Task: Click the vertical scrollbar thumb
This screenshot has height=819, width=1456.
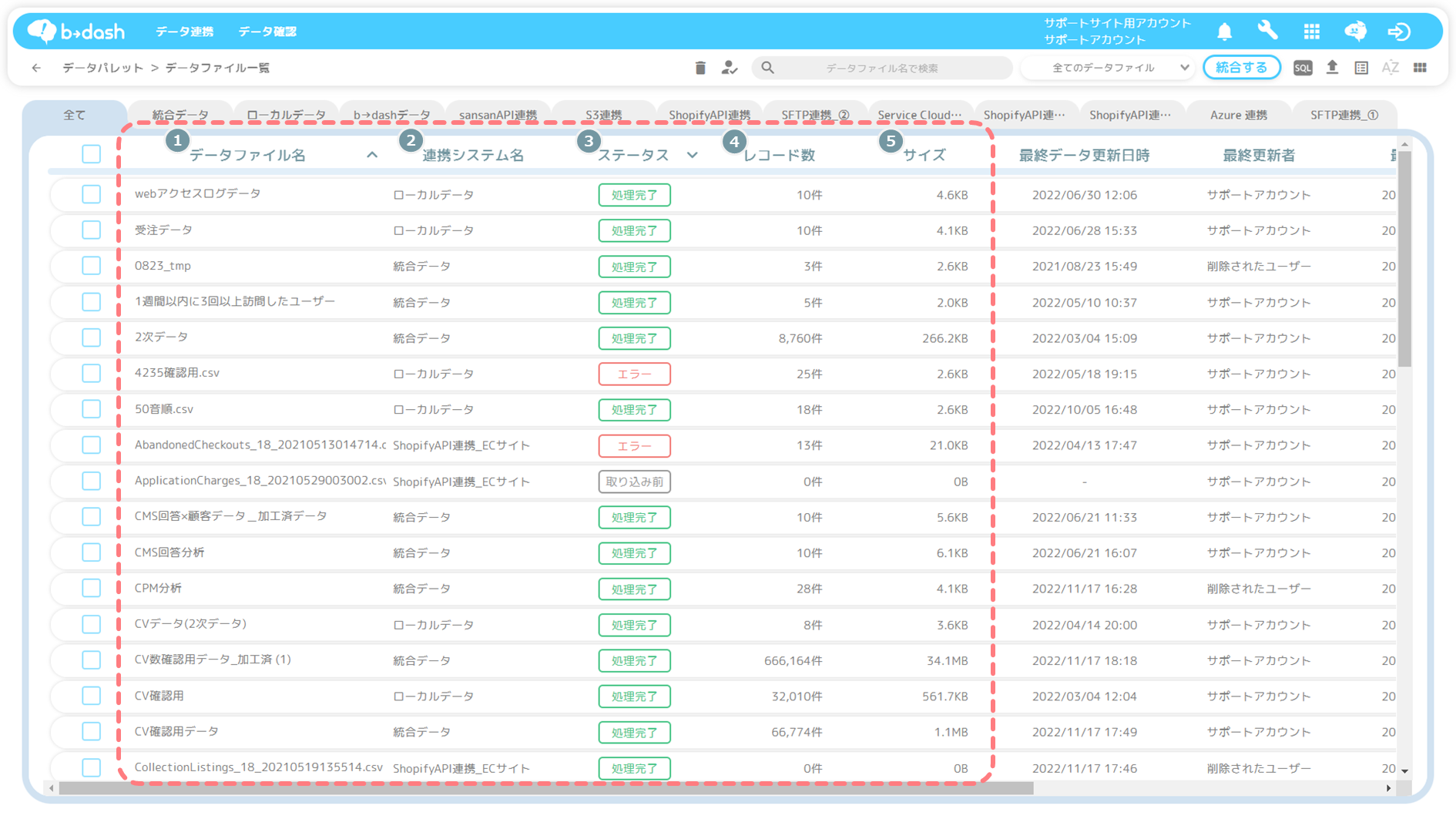Action: click(1404, 259)
